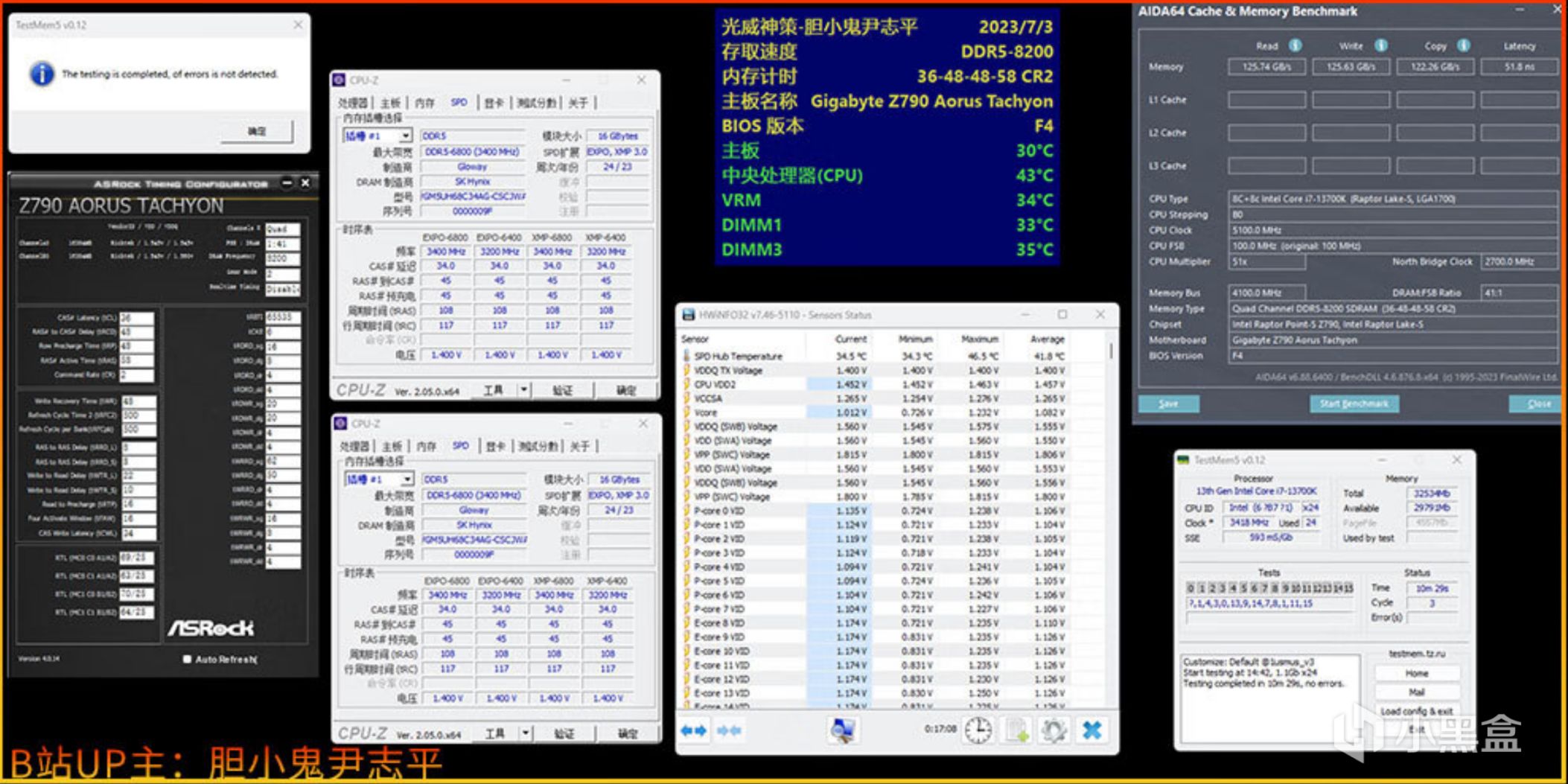Click DDR5-8200 speed text in overlay
Screen dimensions: 1568x784
1007,51
